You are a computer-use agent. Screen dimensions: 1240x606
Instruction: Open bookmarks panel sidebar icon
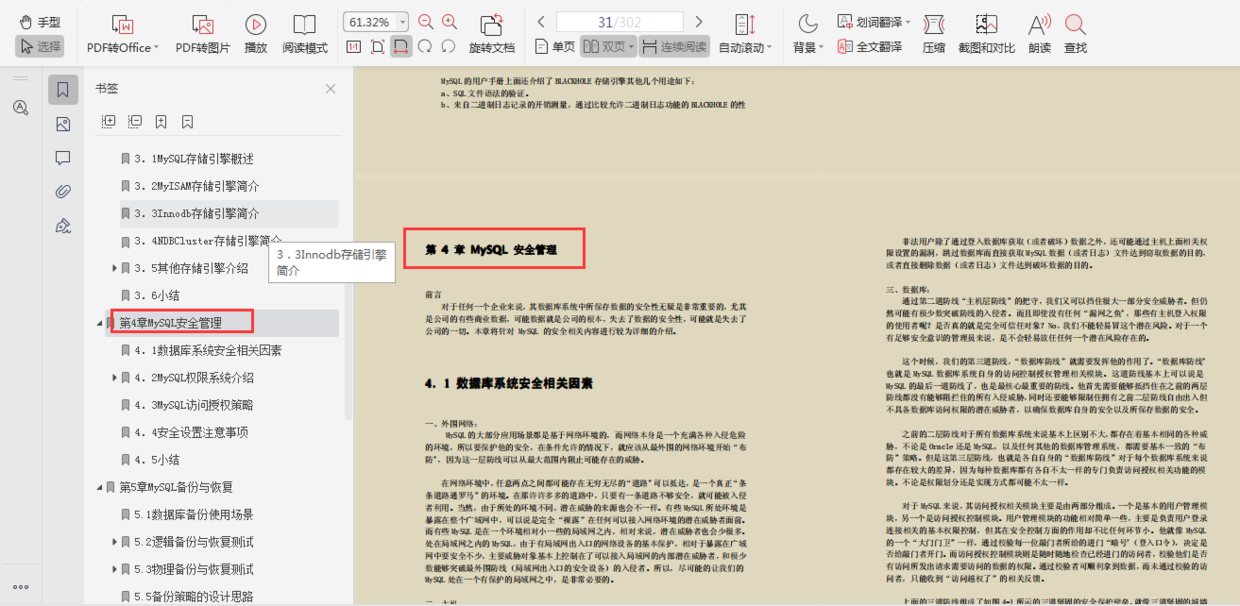tap(63, 90)
